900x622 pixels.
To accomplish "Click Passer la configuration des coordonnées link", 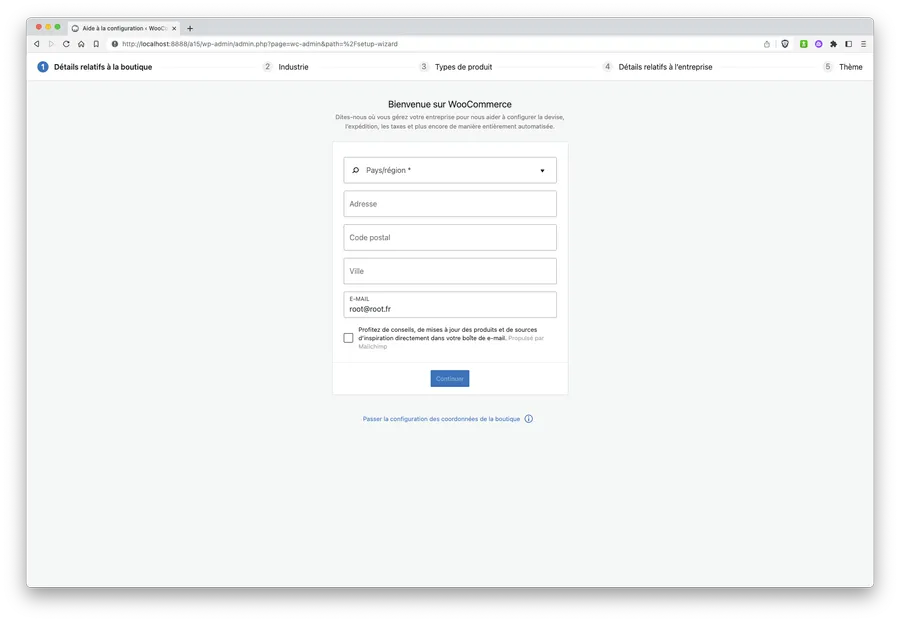I will click(x=441, y=419).
